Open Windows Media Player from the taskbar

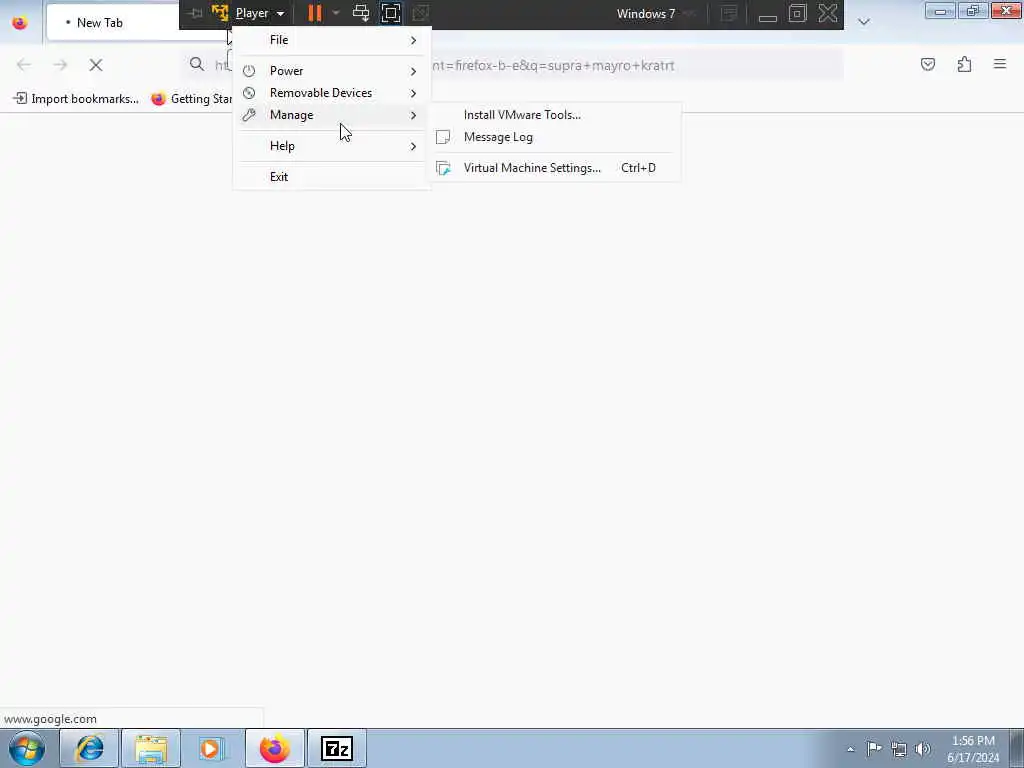pyautogui.click(x=212, y=748)
